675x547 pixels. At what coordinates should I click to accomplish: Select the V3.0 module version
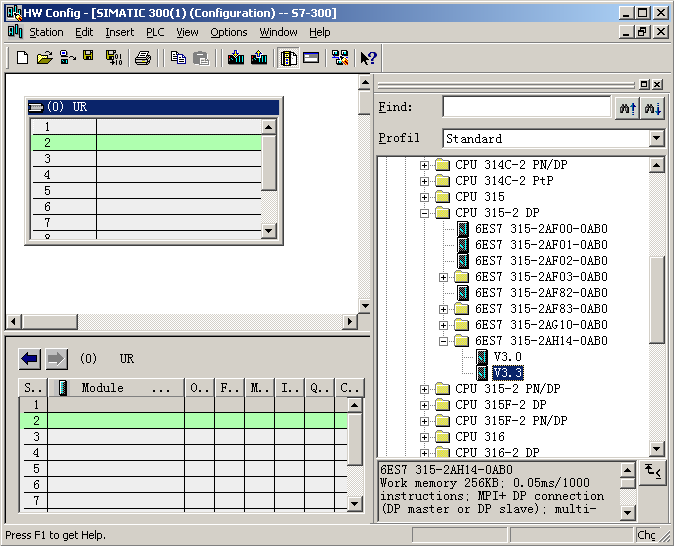[x=507, y=357]
